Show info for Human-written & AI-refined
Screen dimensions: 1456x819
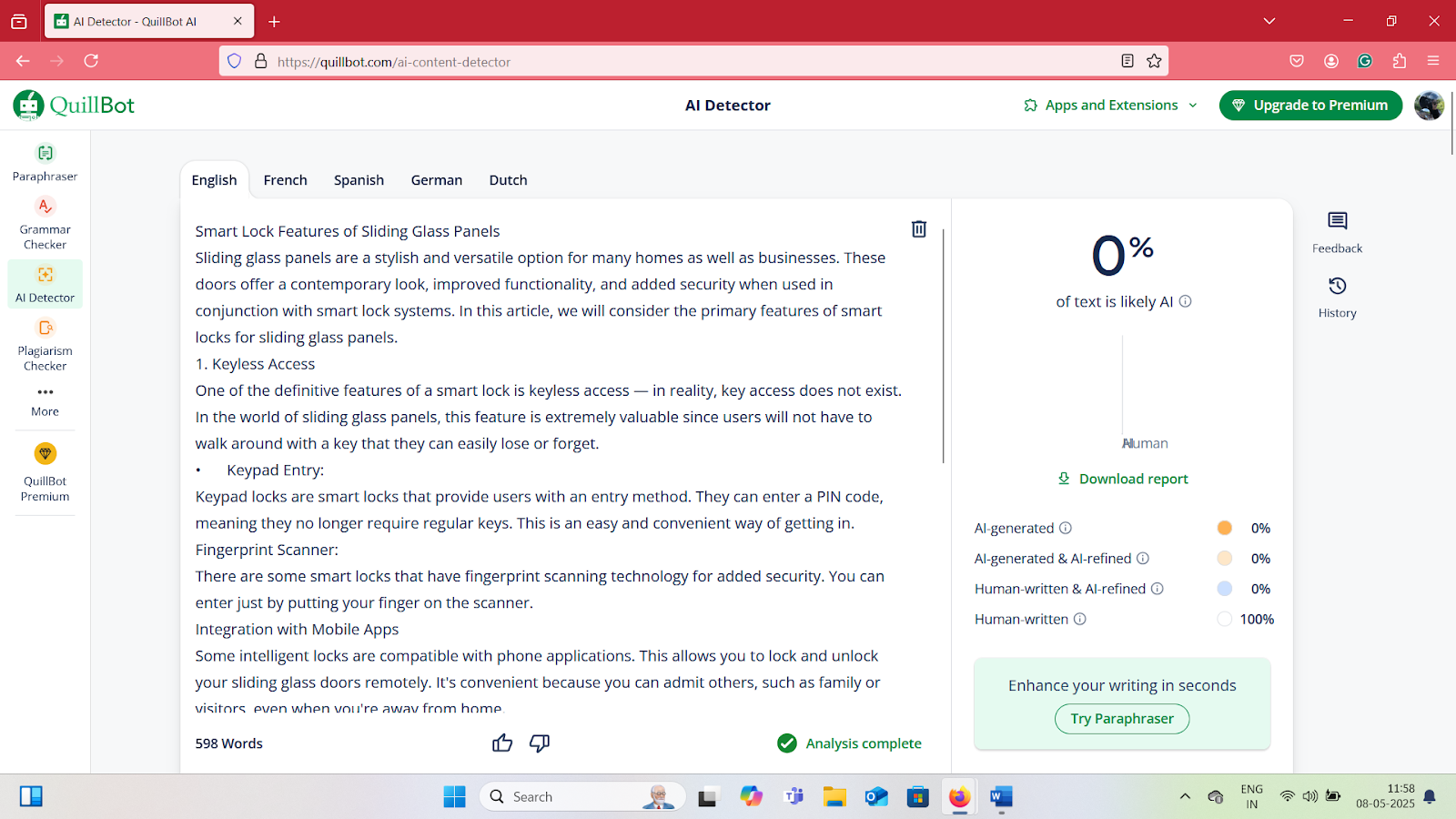pyautogui.click(x=1158, y=589)
